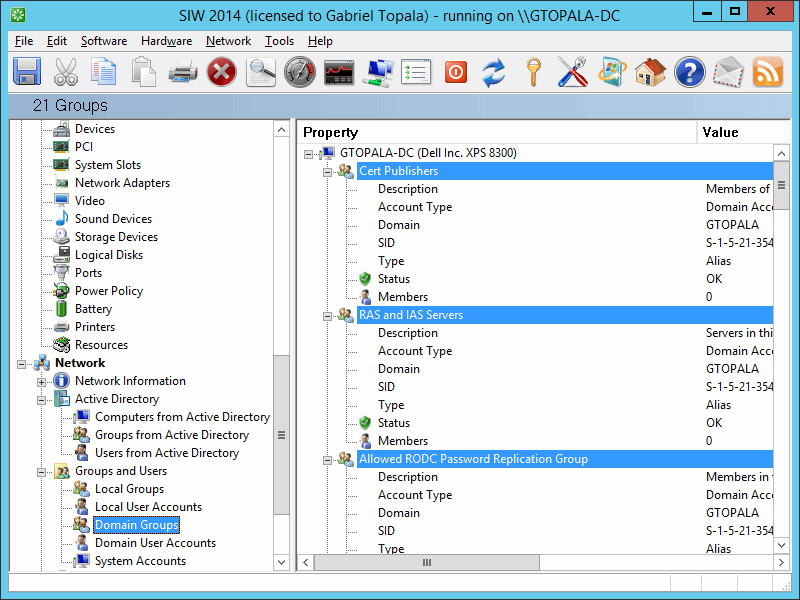Click the house home page icon
Screen dimensions: 800x600
[650, 71]
